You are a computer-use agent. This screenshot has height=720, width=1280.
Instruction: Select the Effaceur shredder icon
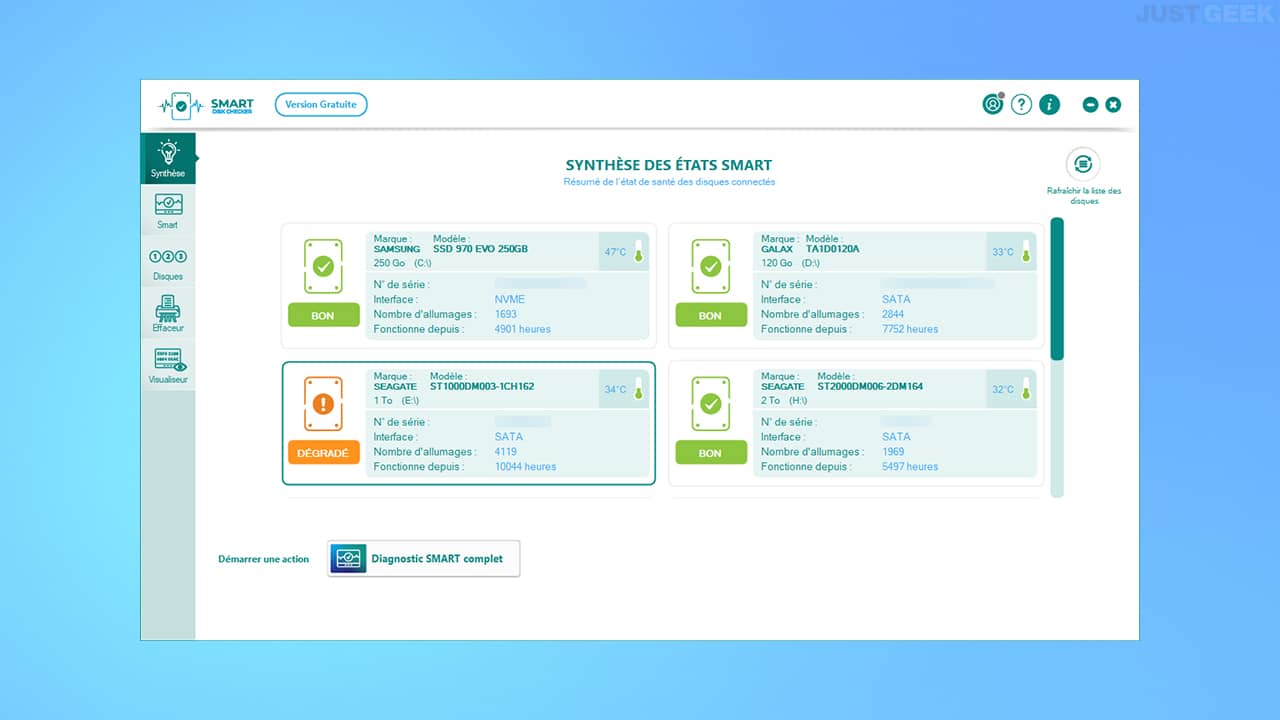(168, 315)
